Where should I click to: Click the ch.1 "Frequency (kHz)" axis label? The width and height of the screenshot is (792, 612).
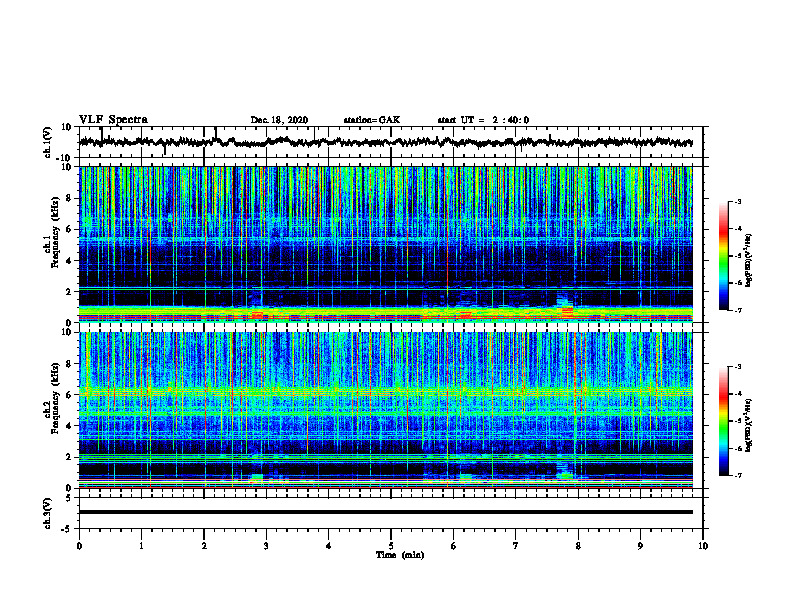pyautogui.click(x=55, y=232)
